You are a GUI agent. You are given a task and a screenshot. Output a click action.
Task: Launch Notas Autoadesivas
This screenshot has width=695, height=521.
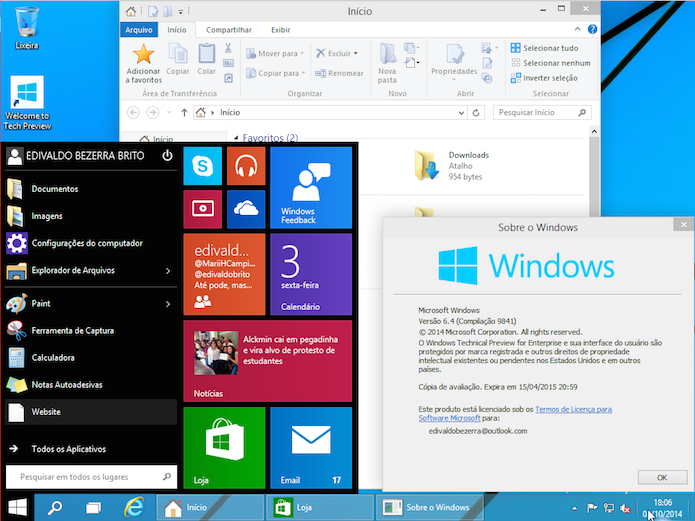click(91, 384)
